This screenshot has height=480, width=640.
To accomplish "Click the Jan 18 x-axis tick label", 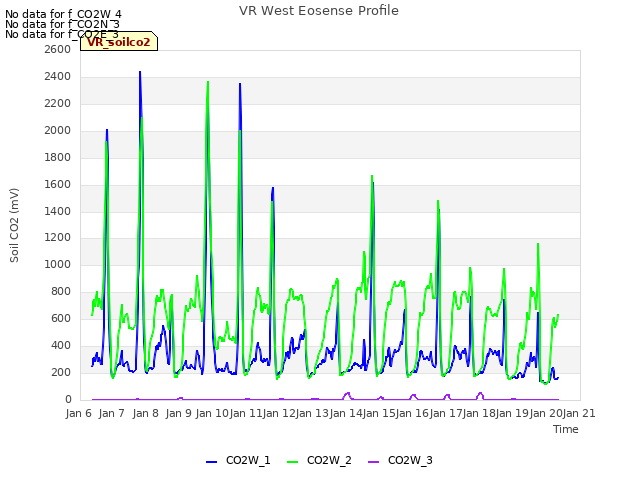I will click(479, 413).
